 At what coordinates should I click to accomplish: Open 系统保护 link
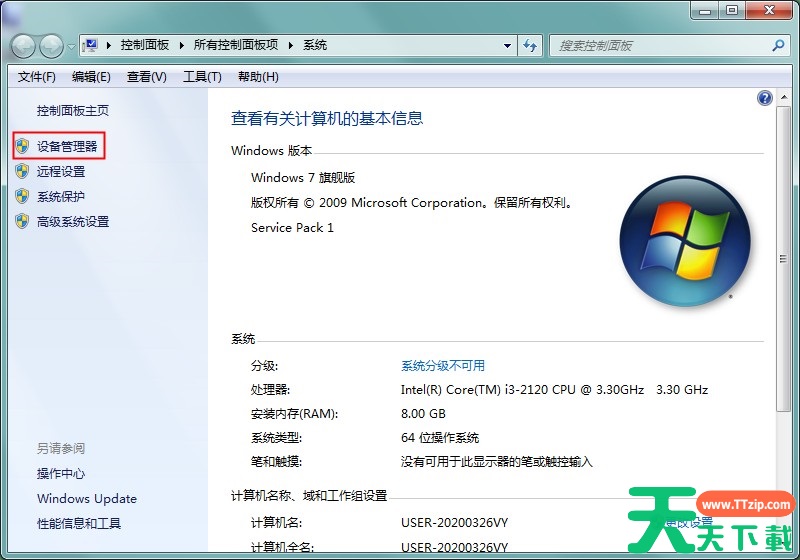[61, 196]
